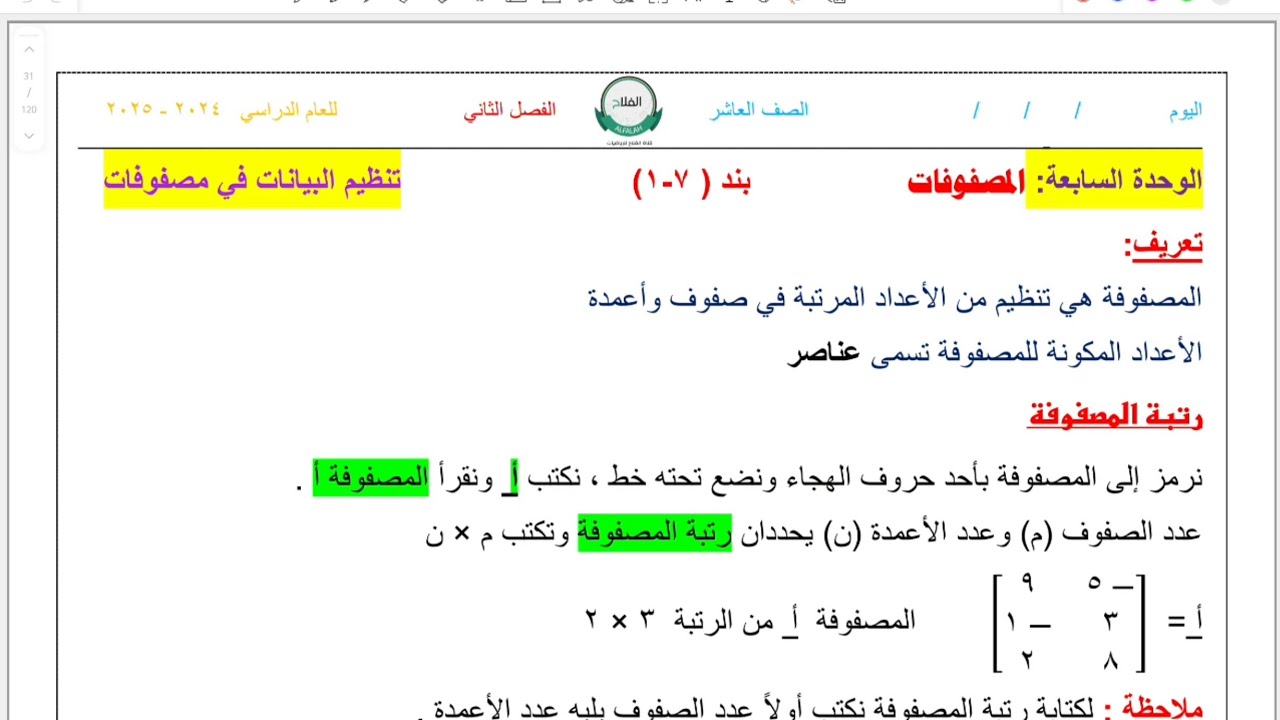Click the highlighted 'الوحدة السابعة:' label
This screenshot has width=1280, height=720.
(1114, 181)
